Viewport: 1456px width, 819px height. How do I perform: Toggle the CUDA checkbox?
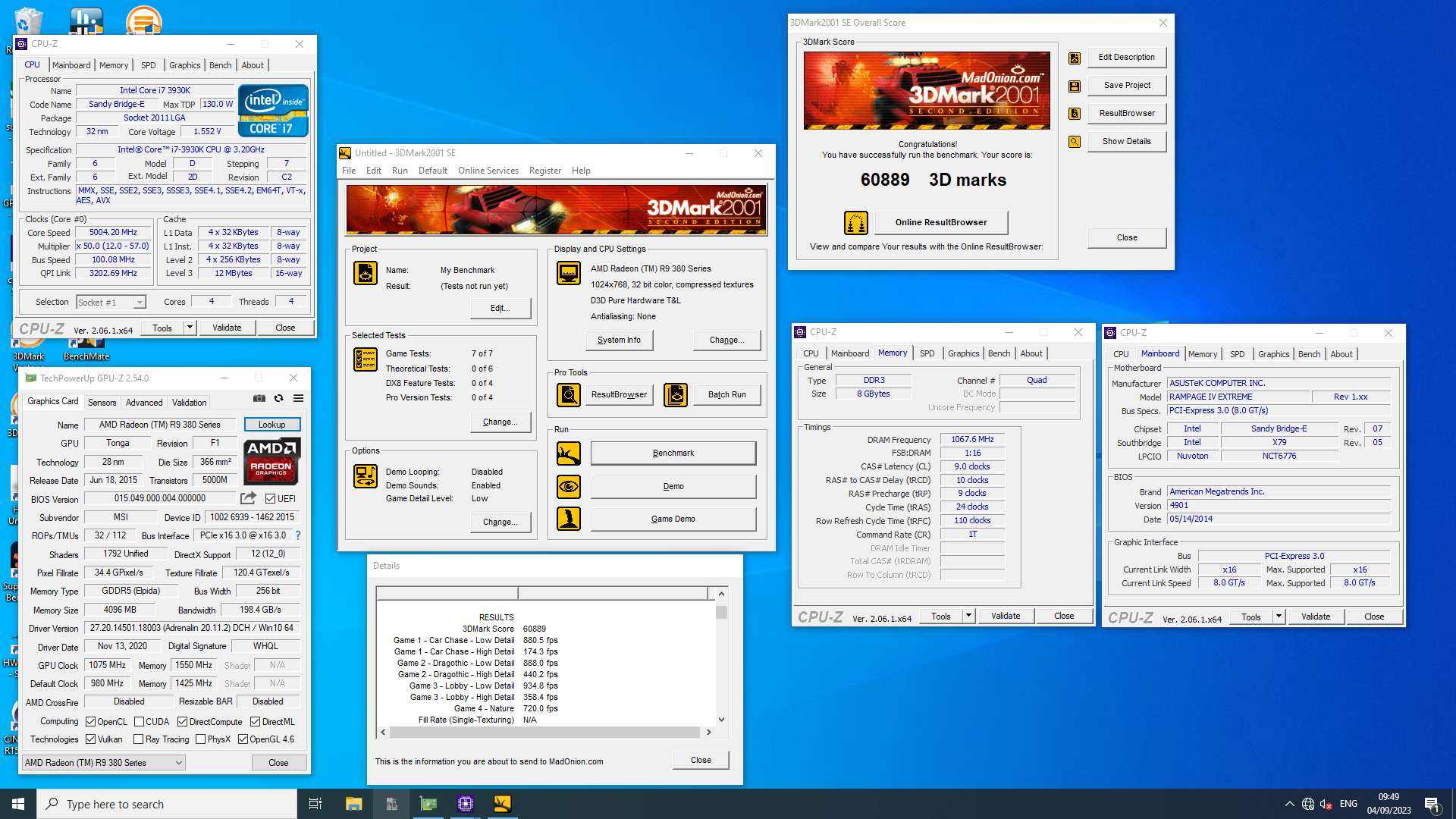(140, 722)
